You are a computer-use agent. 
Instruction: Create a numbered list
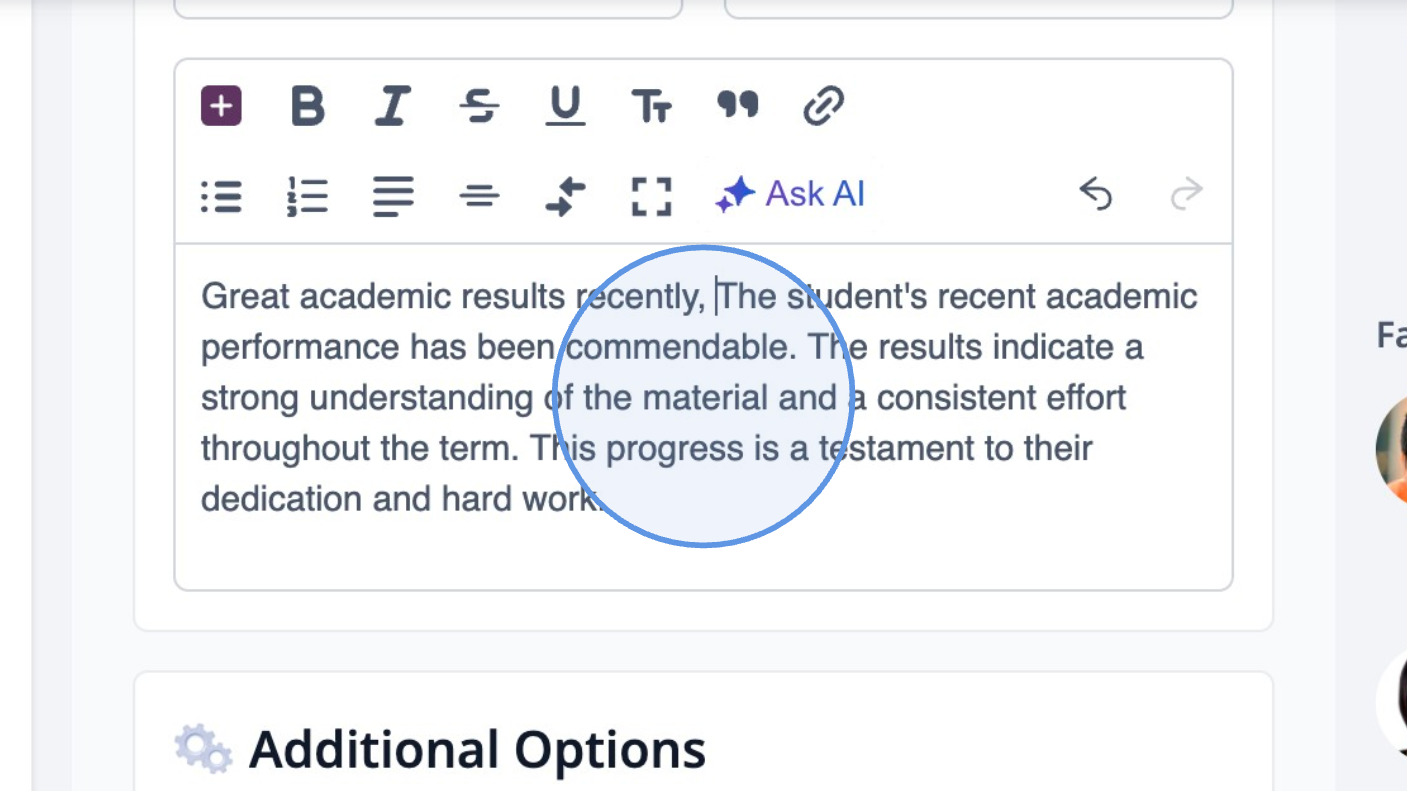308,196
